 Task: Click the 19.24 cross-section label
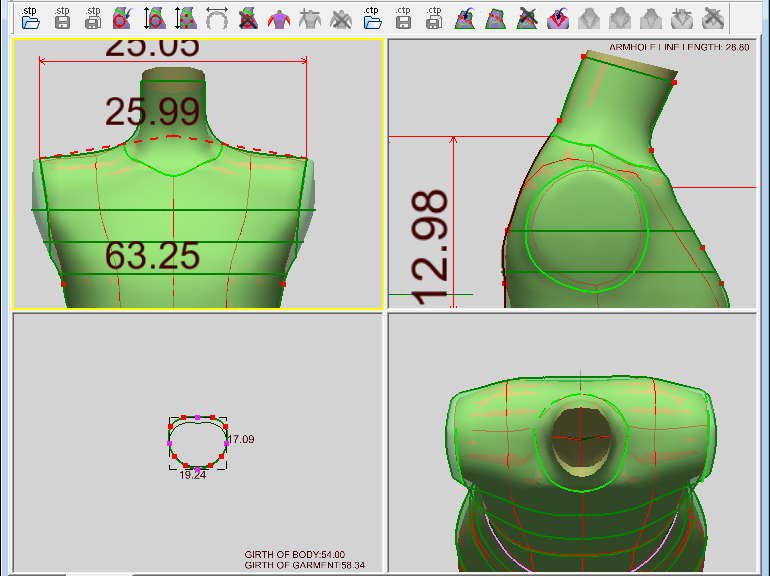tap(192, 475)
